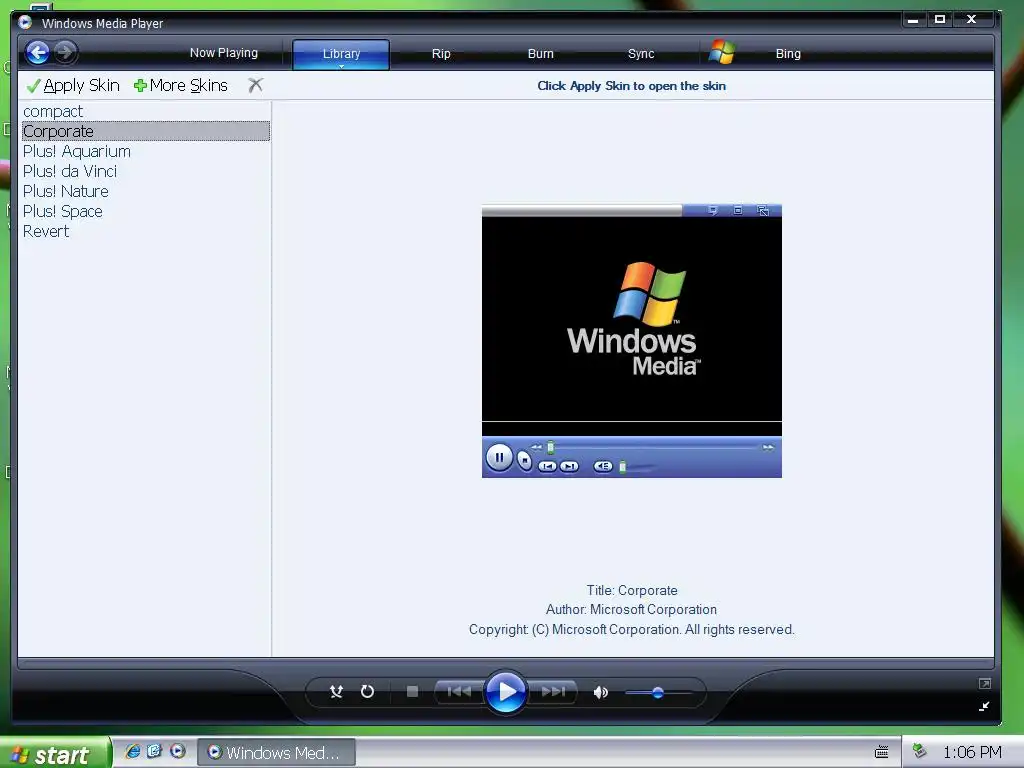Click the Windows Media Player title bar icon
This screenshot has height=768, width=1024.
25,23
